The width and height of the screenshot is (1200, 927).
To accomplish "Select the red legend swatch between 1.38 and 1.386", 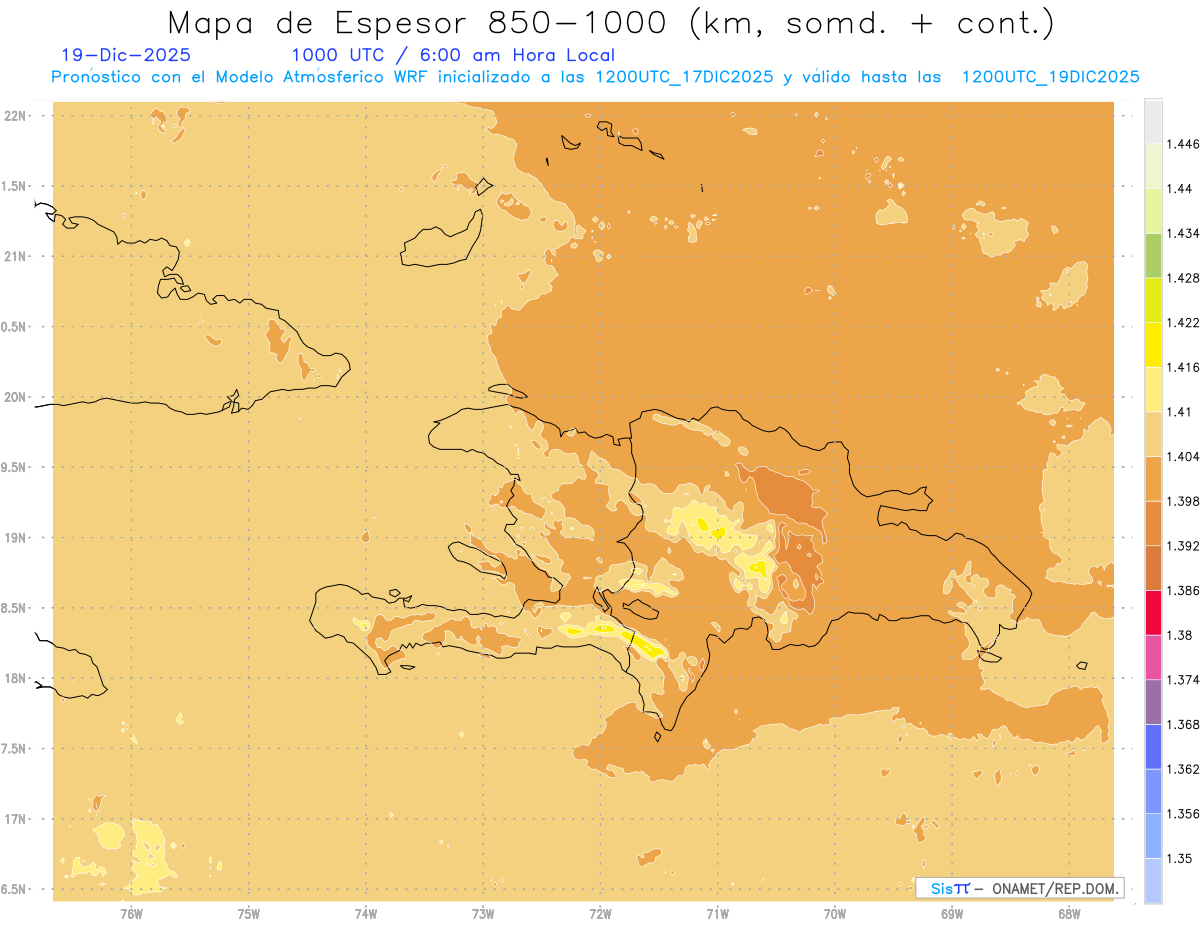I will tap(1153, 613).
